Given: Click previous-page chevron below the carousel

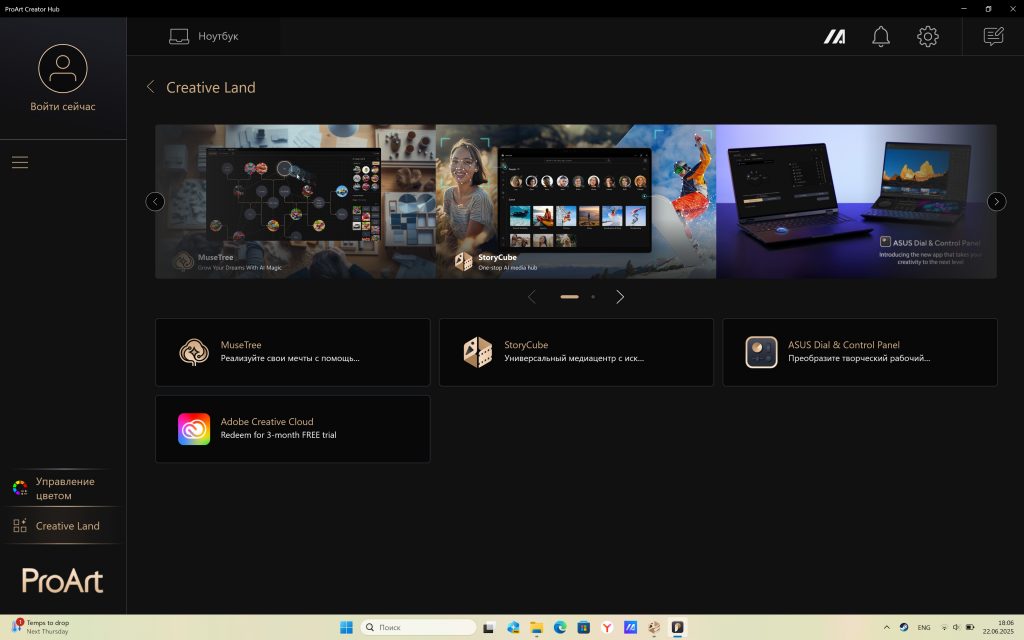Looking at the screenshot, I should [532, 297].
